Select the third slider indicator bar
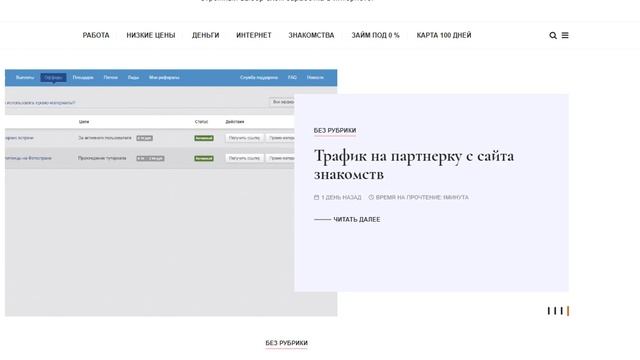The width and height of the screenshot is (640, 360). (x=562, y=311)
